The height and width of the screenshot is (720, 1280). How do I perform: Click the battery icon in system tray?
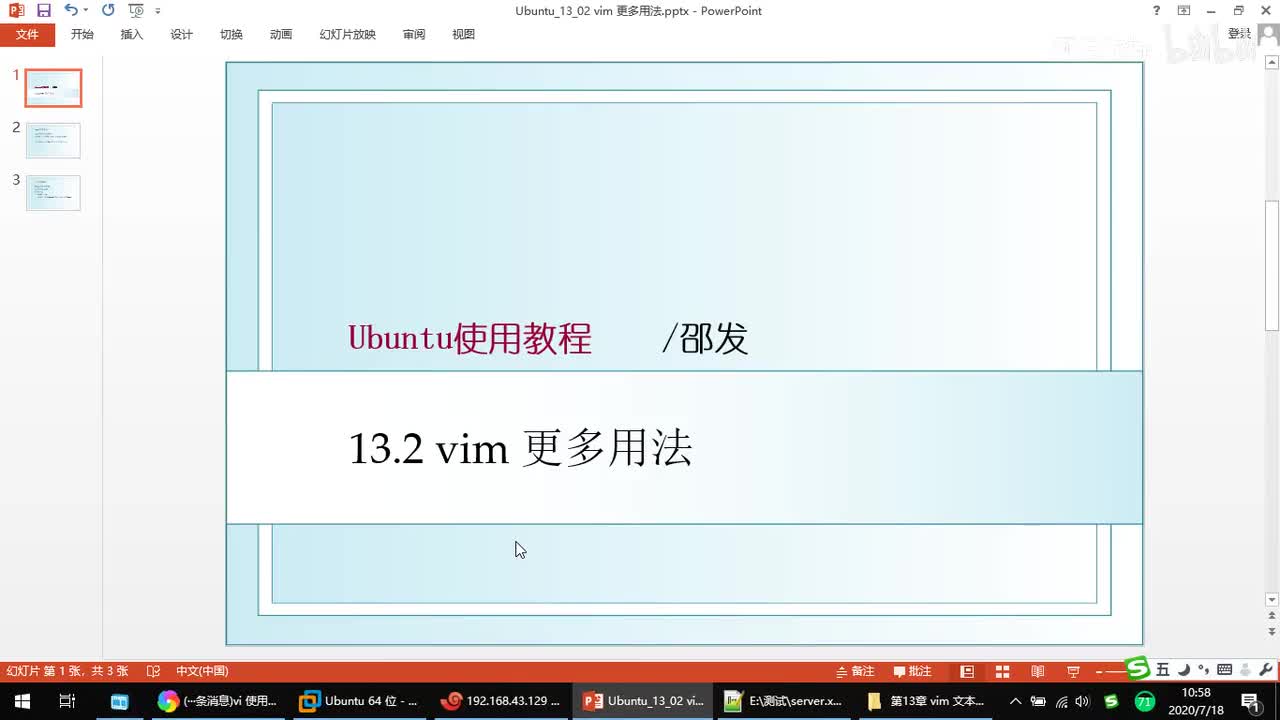pyautogui.click(x=1038, y=701)
